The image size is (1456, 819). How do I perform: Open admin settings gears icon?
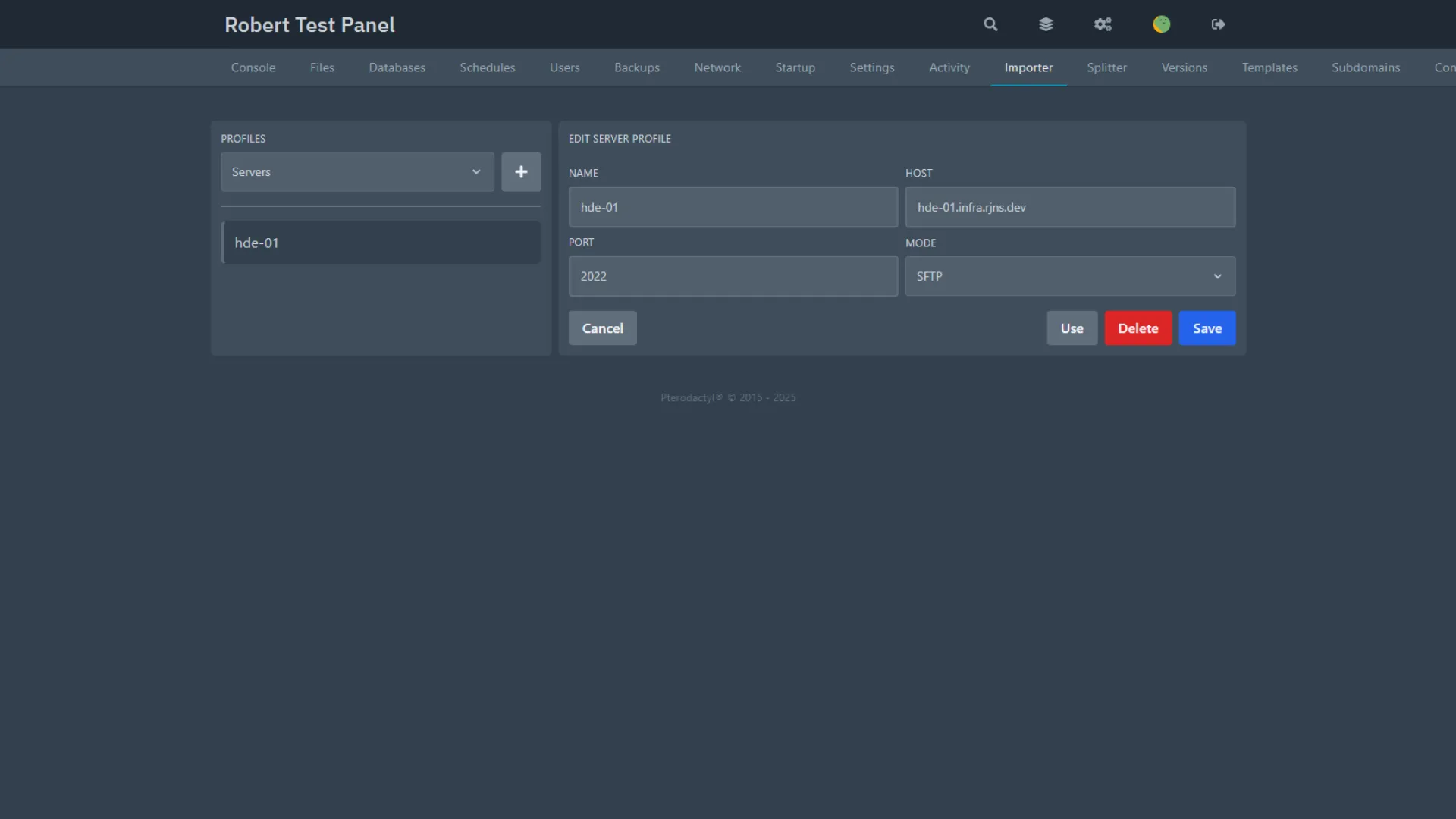pyautogui.click(x=1103, y=24)
